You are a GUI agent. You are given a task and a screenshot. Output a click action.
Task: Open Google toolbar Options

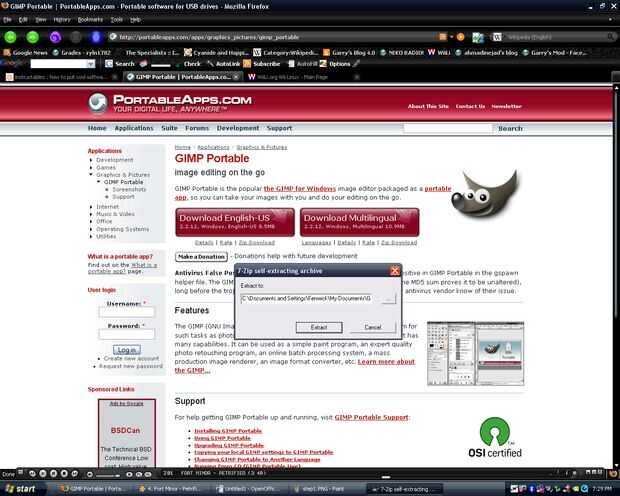(335, 64)
